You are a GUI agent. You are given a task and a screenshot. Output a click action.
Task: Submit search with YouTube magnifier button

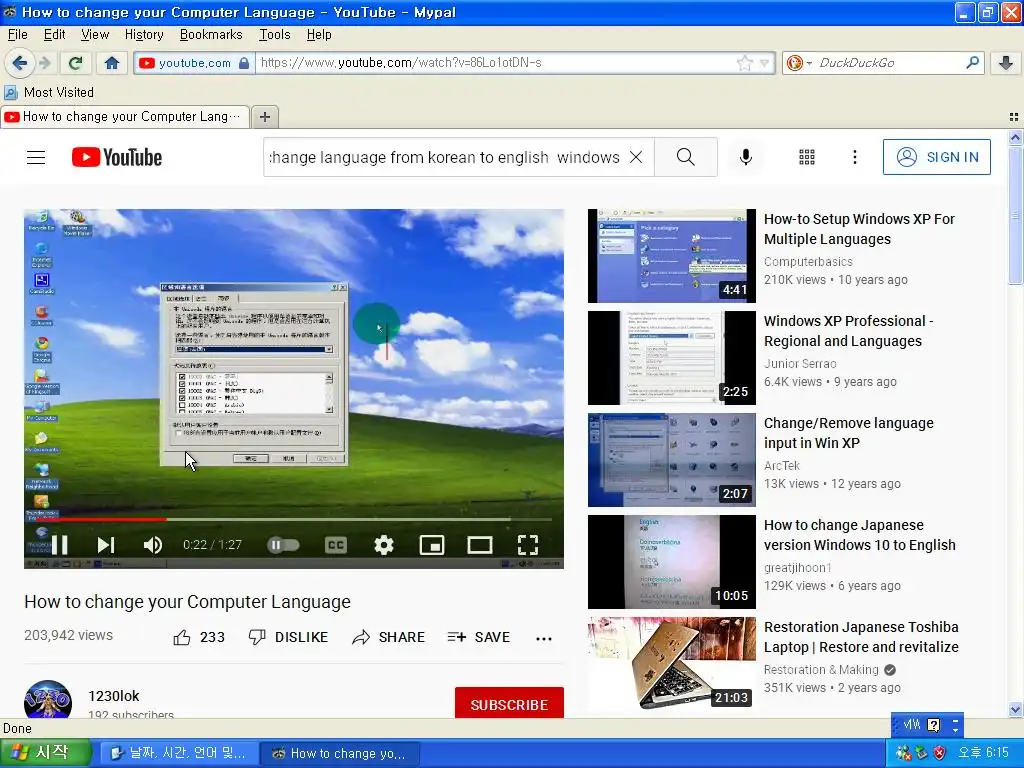(x=686, y=157)
